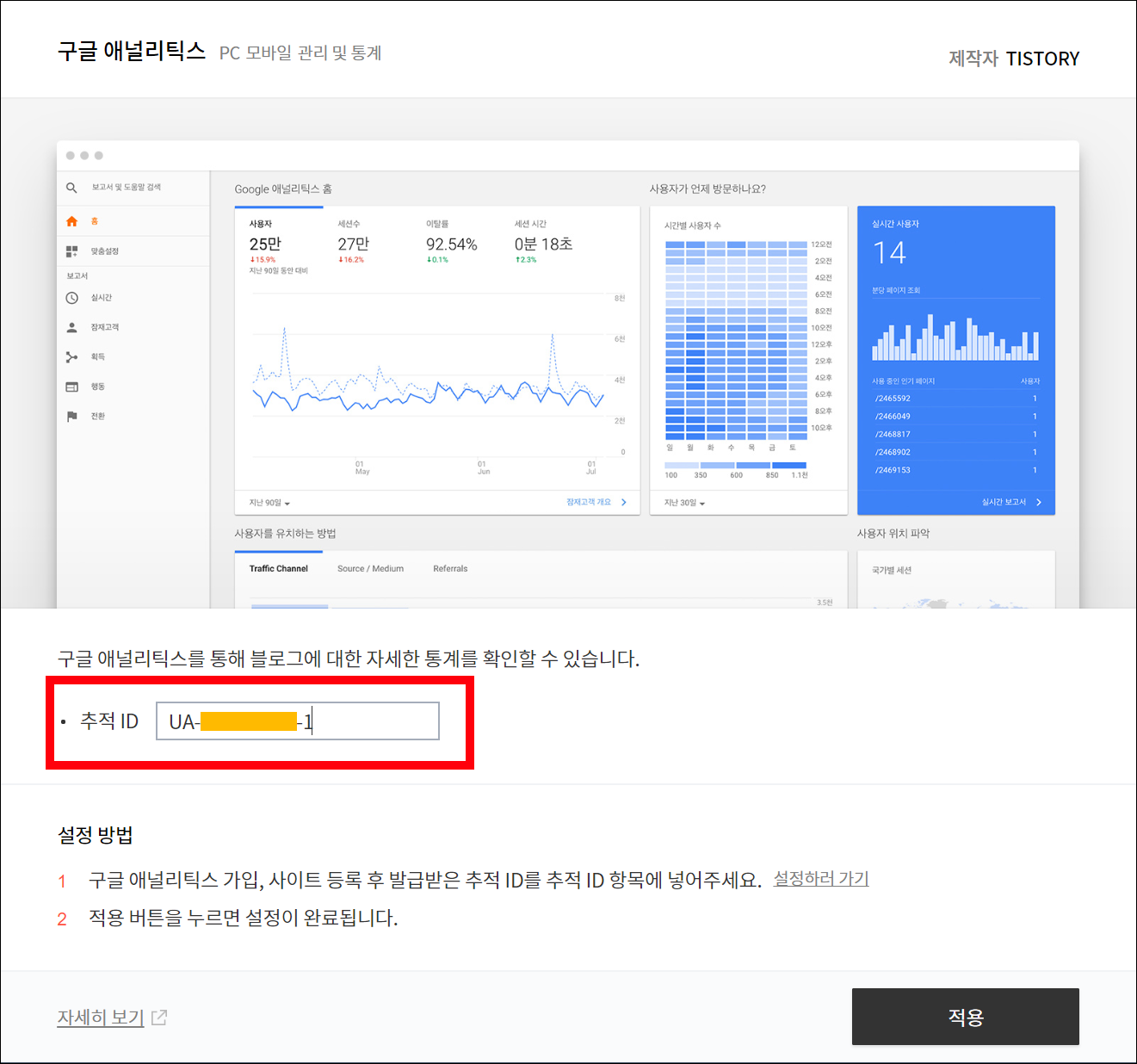Open 잠재고객 개요 link in preview
This screenshot has height=1064, width=1137.
588,502
